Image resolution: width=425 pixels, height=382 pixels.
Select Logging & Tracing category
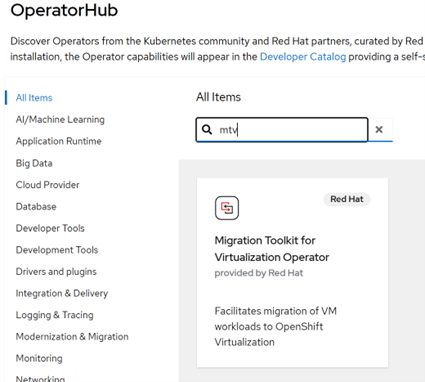pos(55,315)
